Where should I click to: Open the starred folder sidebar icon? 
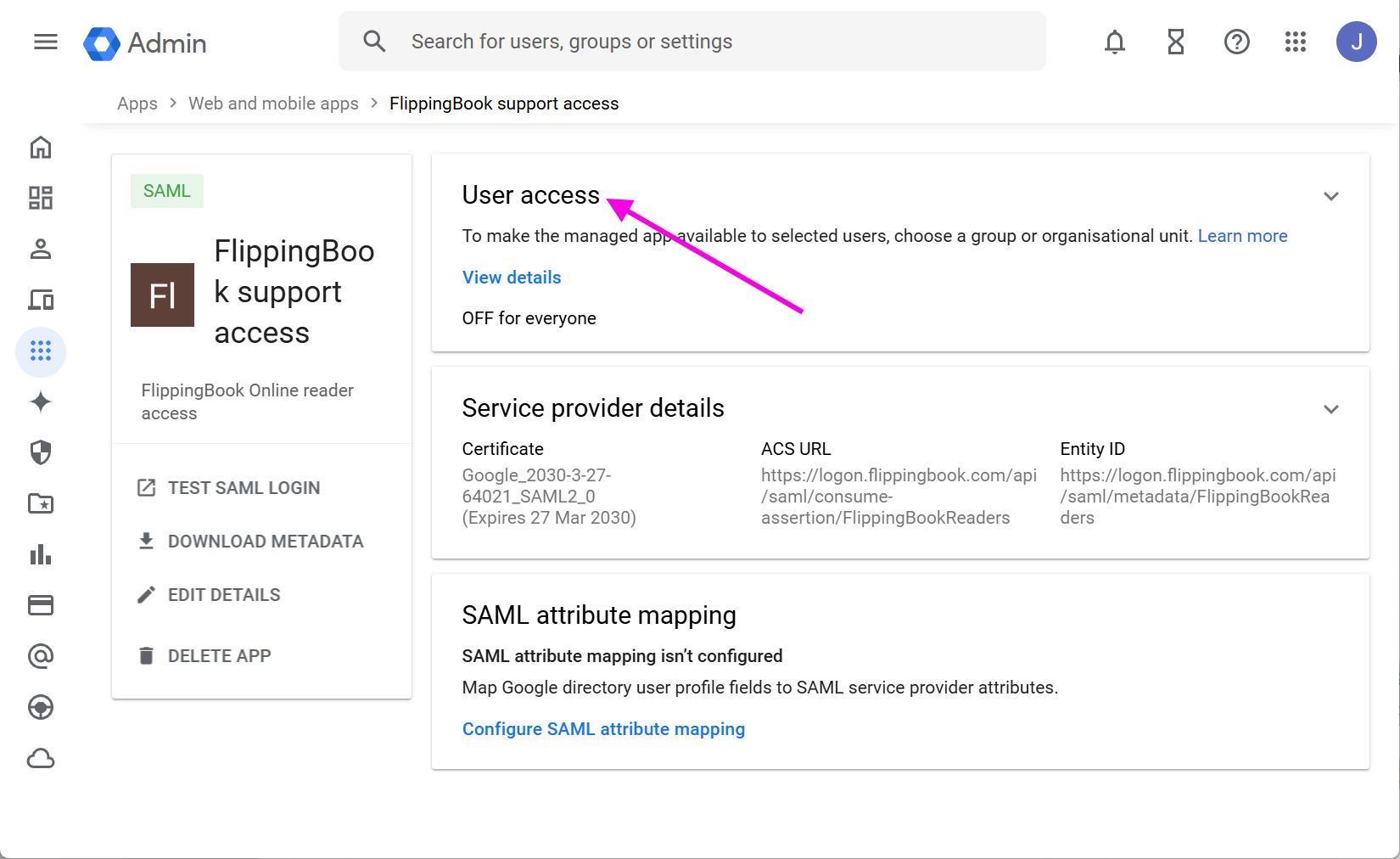(41, 503)
